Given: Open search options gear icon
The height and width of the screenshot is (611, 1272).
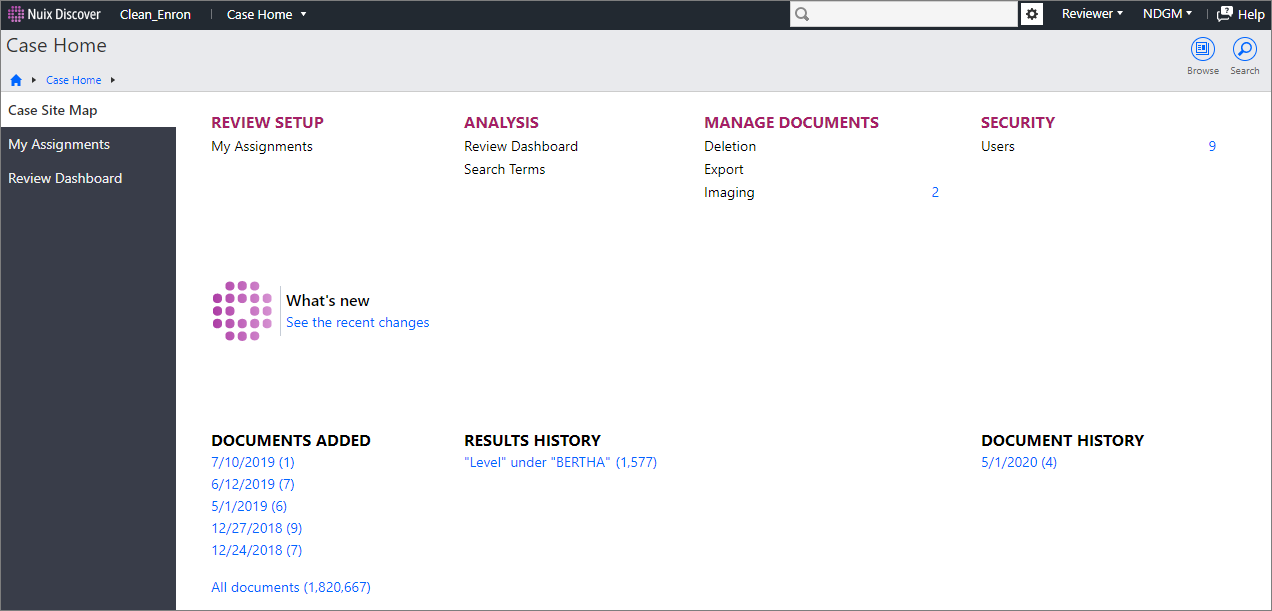Looking at the screenshot, I should tap(1032, 14).
